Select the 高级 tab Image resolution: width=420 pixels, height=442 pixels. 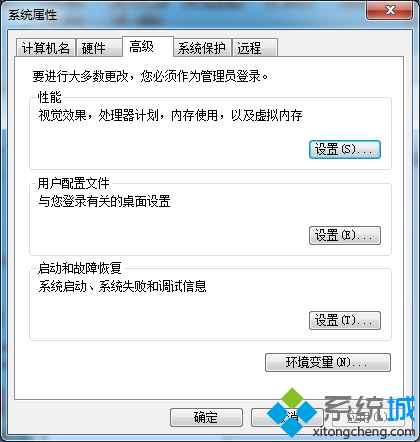coord(148,46)
